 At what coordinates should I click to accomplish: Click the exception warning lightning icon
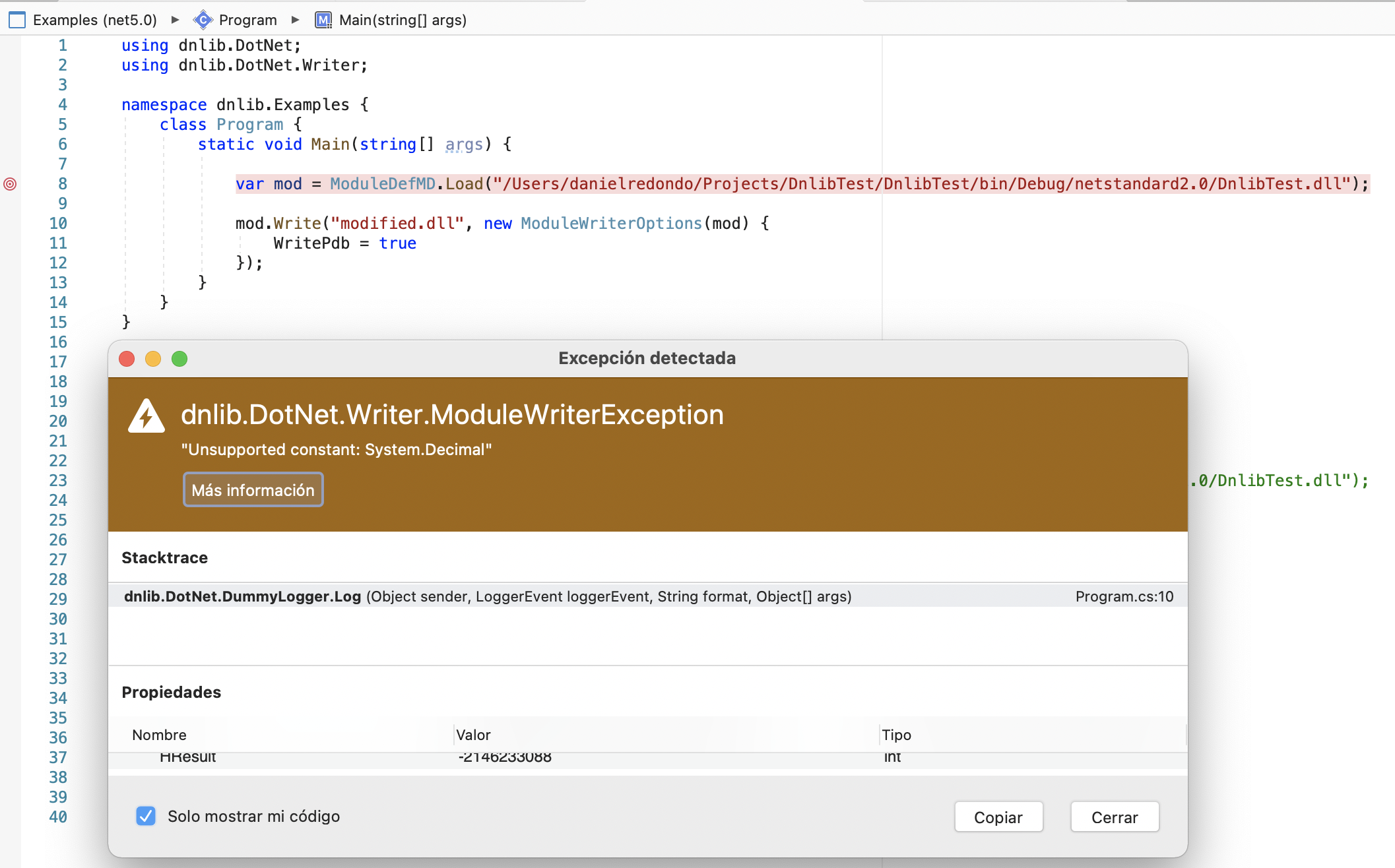tap(146, 416)
